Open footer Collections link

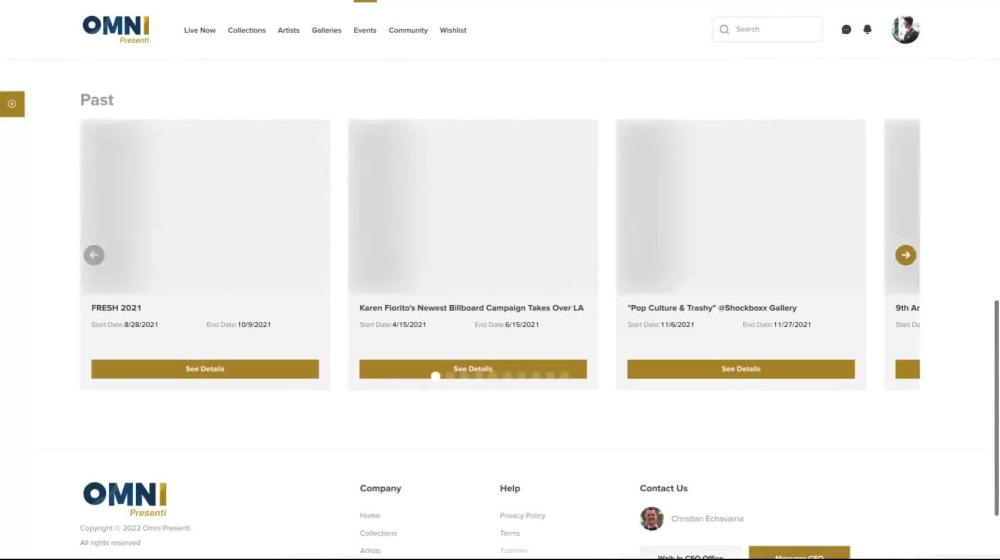coord(378,533)
